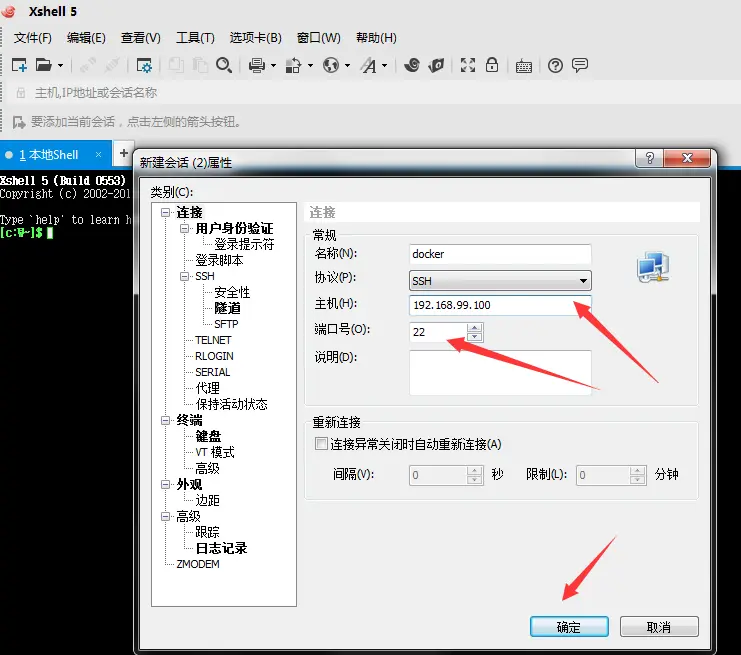Image resolution: width=741 pixels, height=655 pixels.
Task: Click the Print icon in toolbar
Action: pos(257,65)
